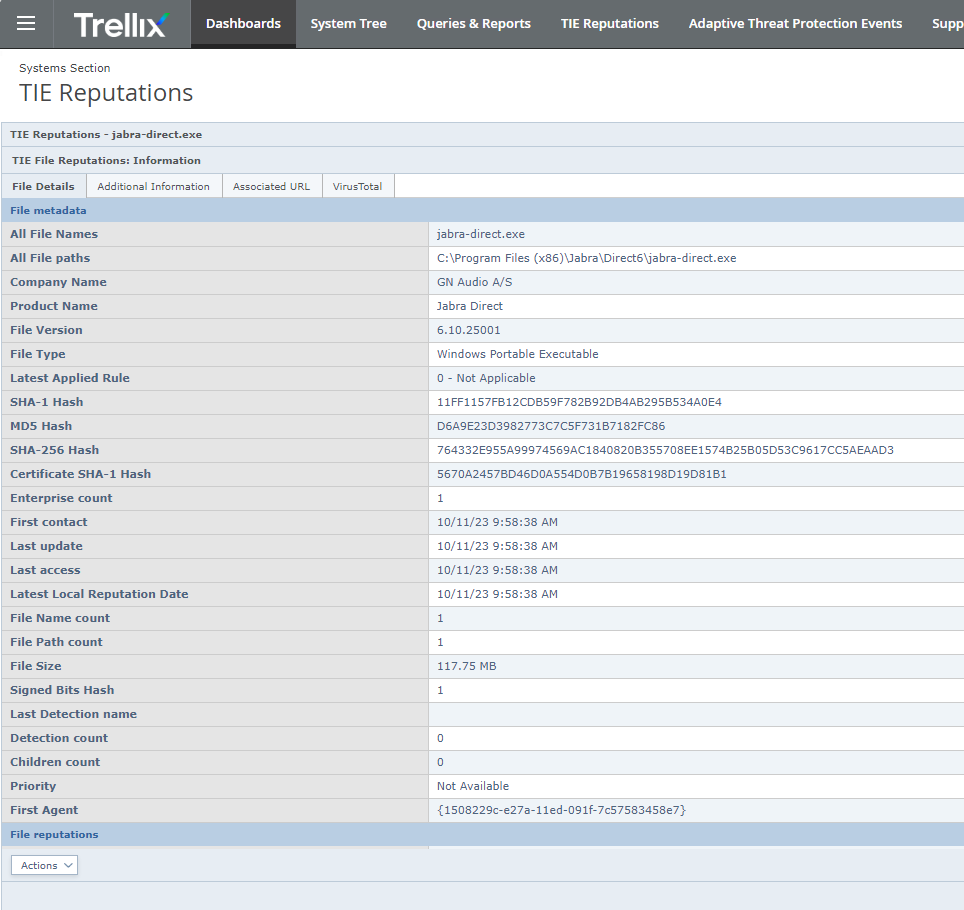Open Queries & Reports

473,23
